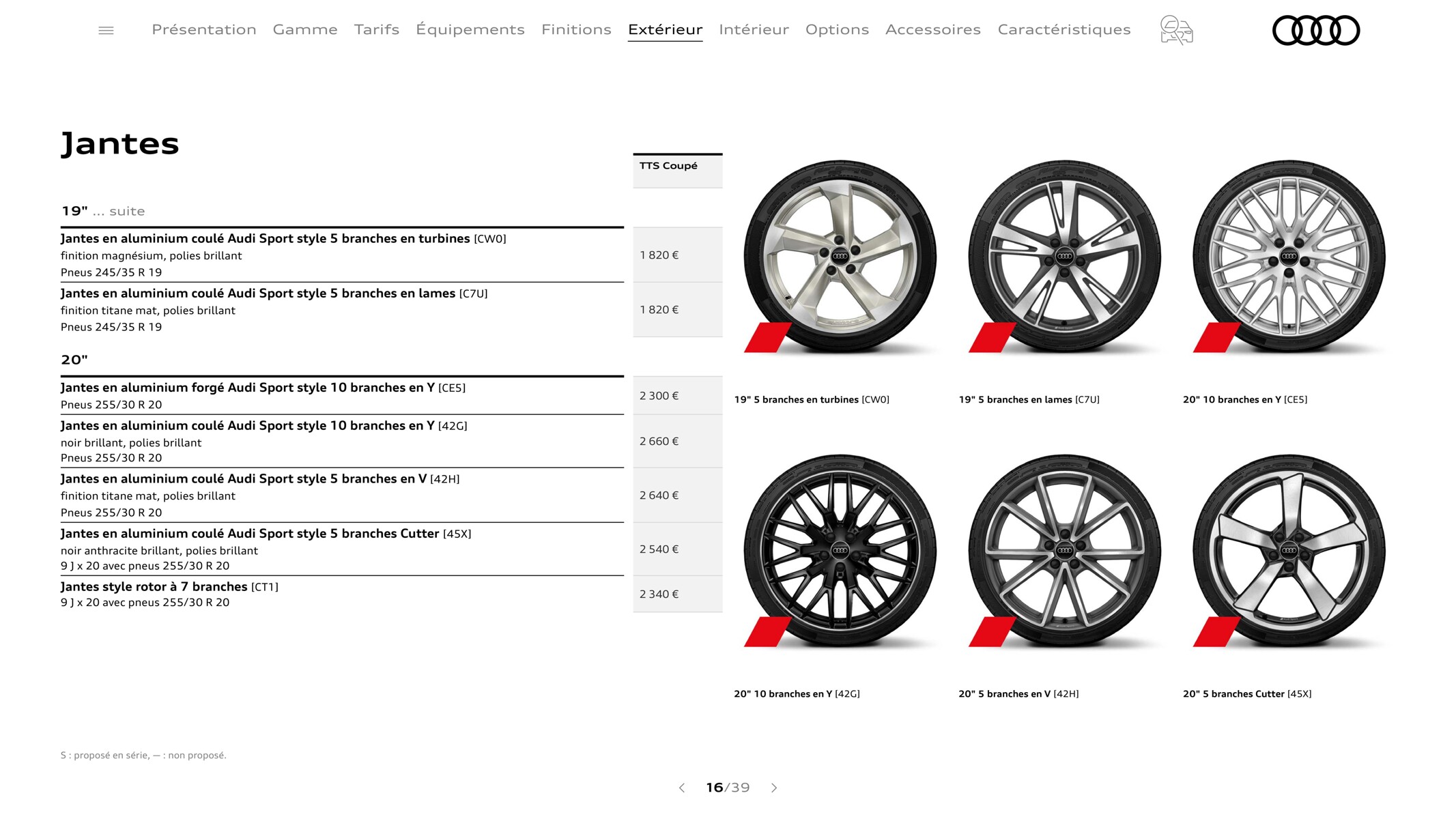Click 'noir anthracite brillant, polies brillant' text

click(x=159, y=551)
